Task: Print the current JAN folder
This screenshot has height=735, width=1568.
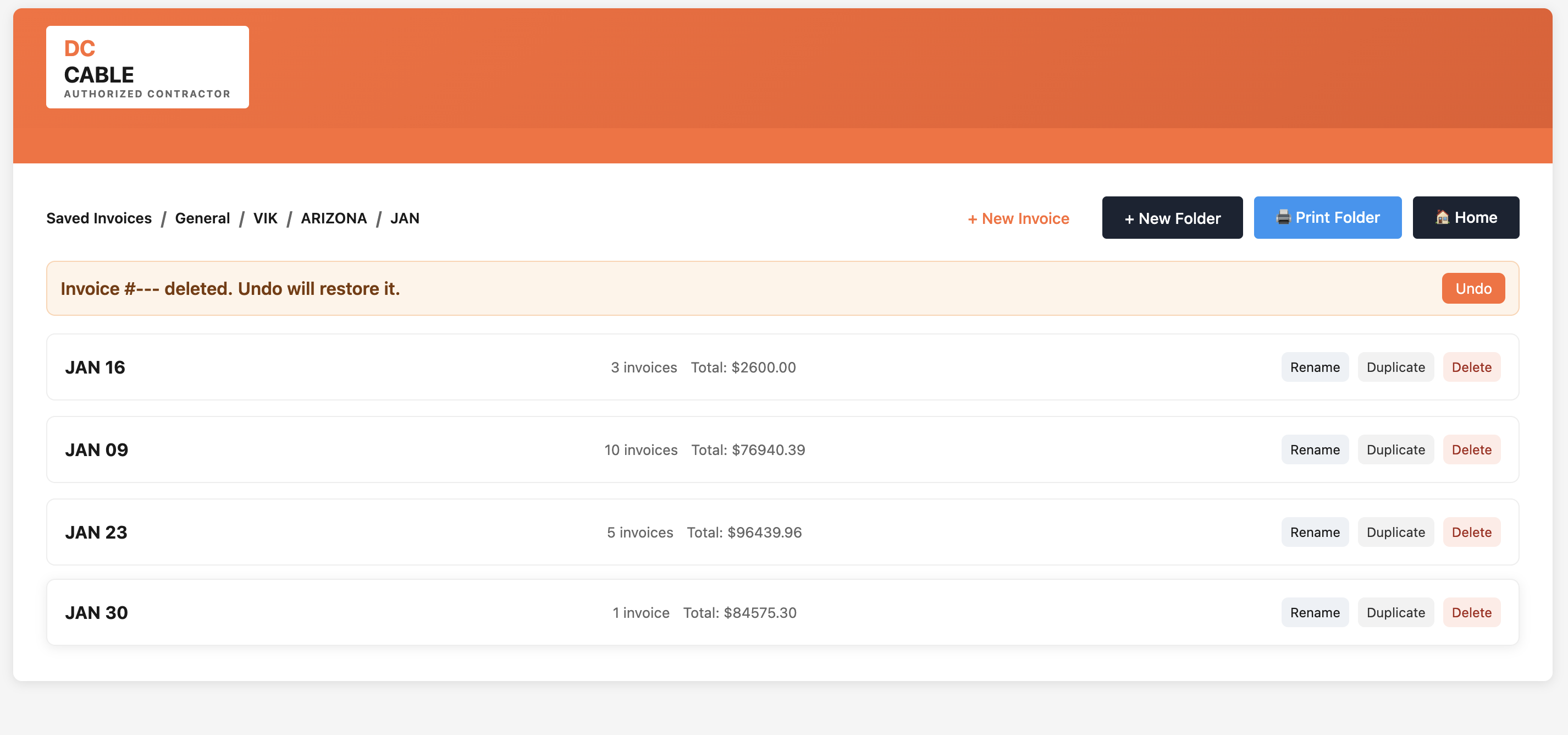Action: [x=1328, y=217]
